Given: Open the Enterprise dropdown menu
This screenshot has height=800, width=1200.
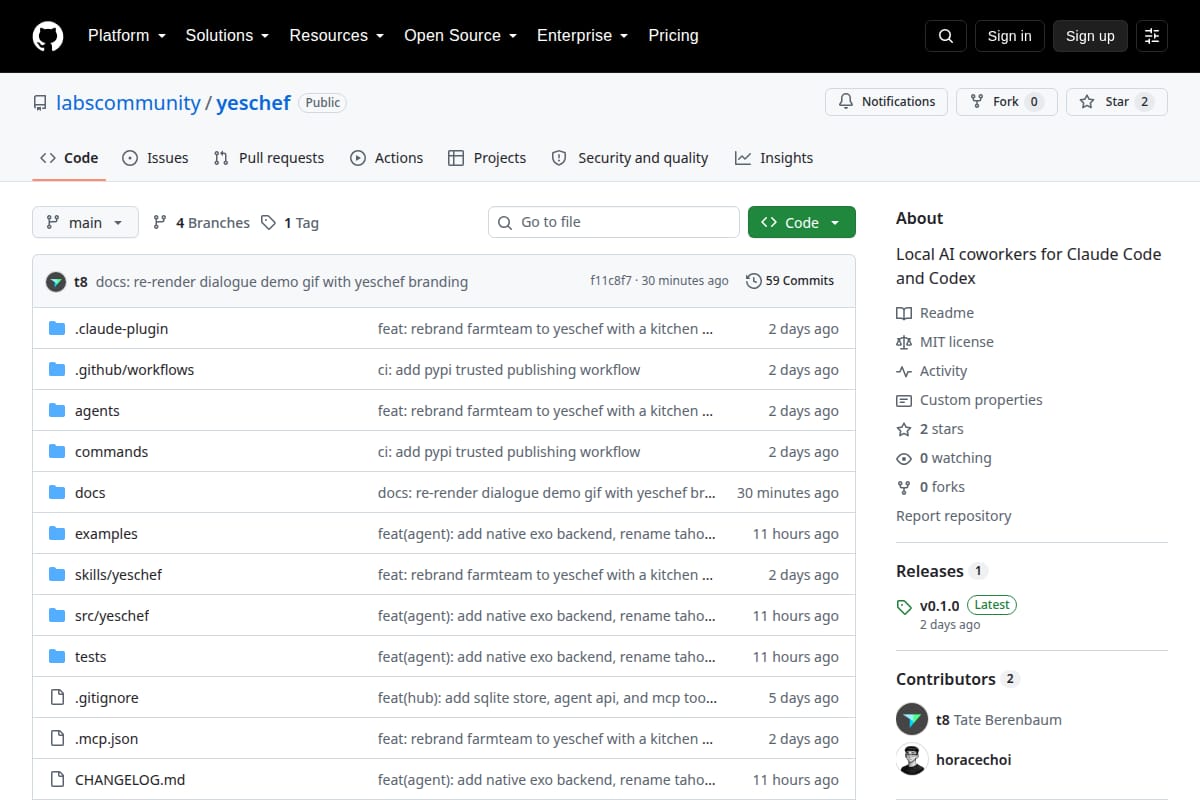Looking at the screenshot, I should pos(582,36).
